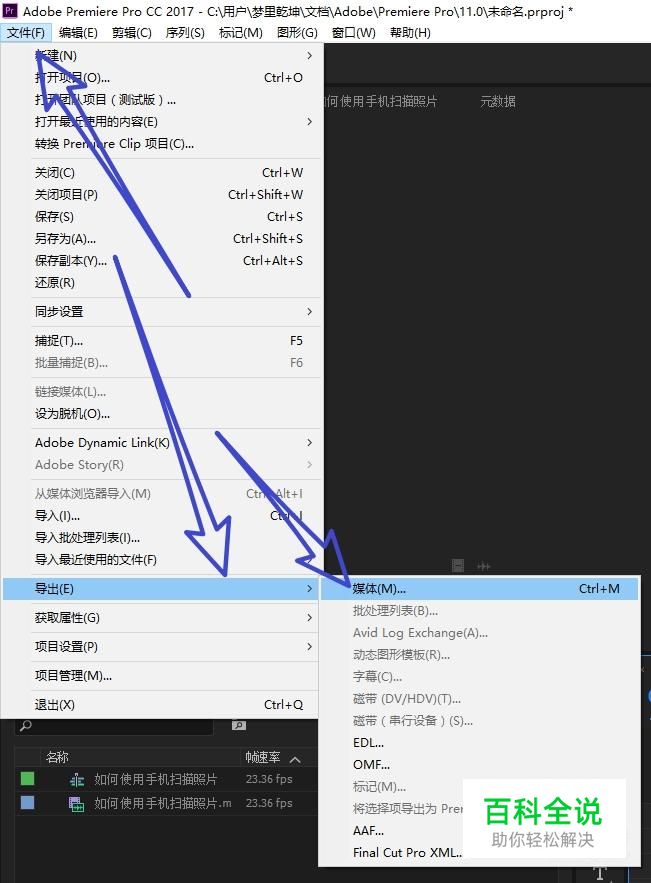Image resolution: width=651 pixels, height=883 pixels.
Task: Expand the 同步设置 submenu
Action: (163, 311)
